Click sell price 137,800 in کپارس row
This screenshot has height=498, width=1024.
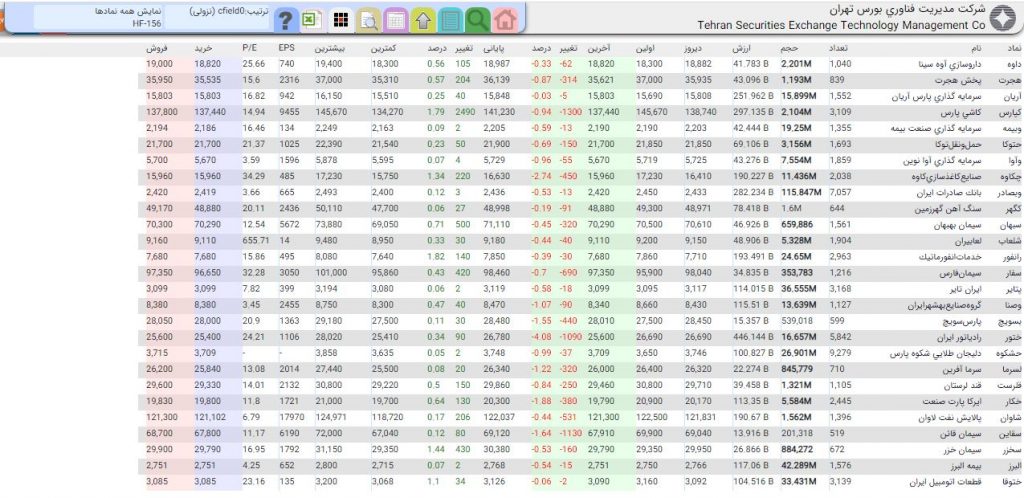click(161, 112)
